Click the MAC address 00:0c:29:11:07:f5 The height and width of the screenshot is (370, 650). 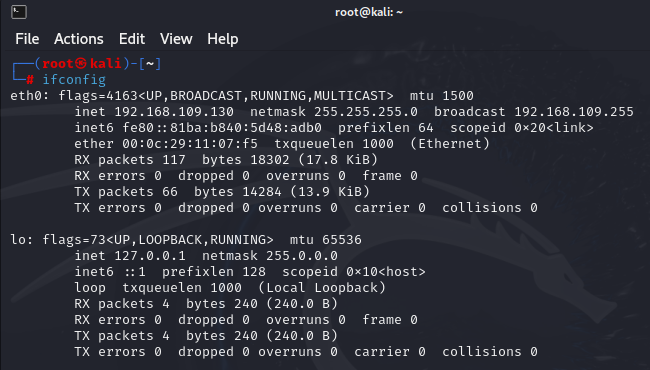click(x=190, y=144)
